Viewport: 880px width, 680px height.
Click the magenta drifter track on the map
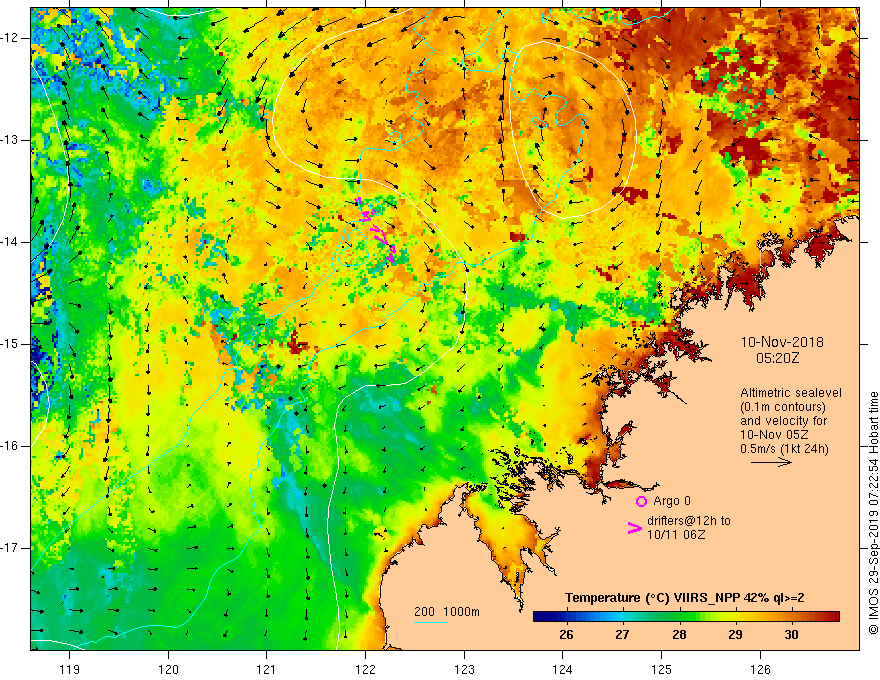click(375, 230)
